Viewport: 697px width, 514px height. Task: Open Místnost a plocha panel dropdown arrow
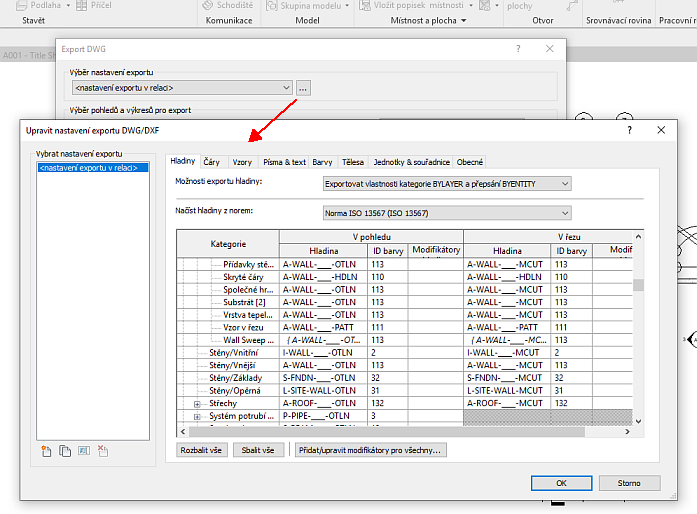[x=464, y=20]
